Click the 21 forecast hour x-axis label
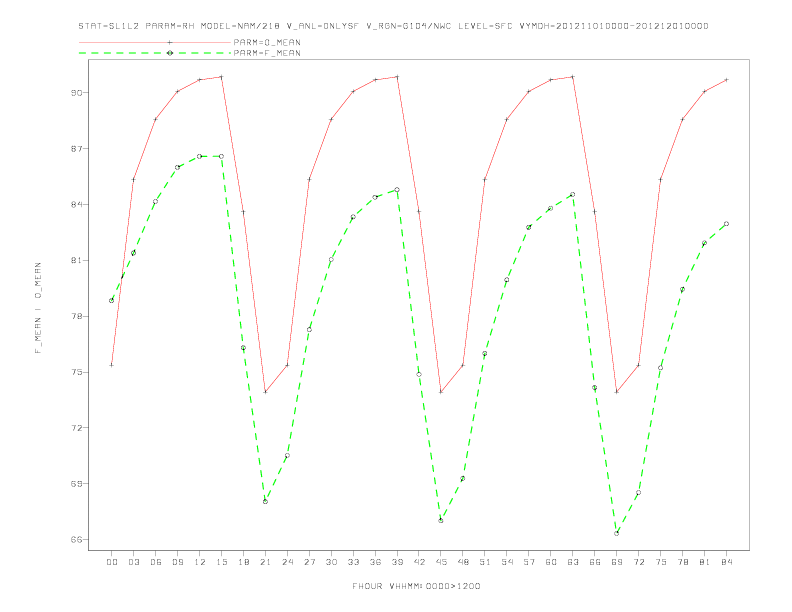The height and width of the screenshot is (612, 792). tap(265, 562)
